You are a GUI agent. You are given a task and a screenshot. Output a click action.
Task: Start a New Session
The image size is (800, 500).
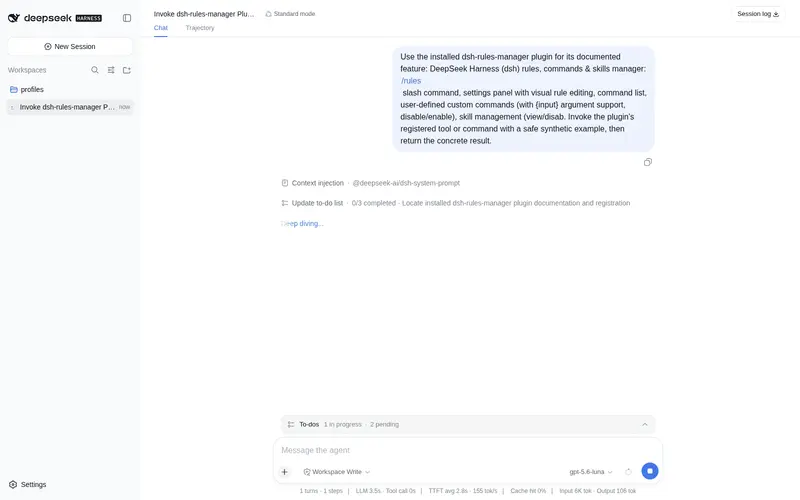pos(70,46)
